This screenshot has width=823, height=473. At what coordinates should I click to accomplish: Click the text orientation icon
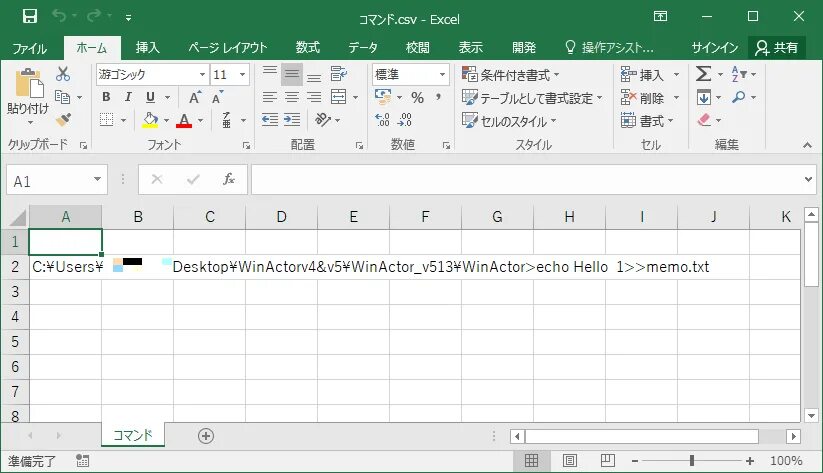pyautogui.click(x=322, y=120)
